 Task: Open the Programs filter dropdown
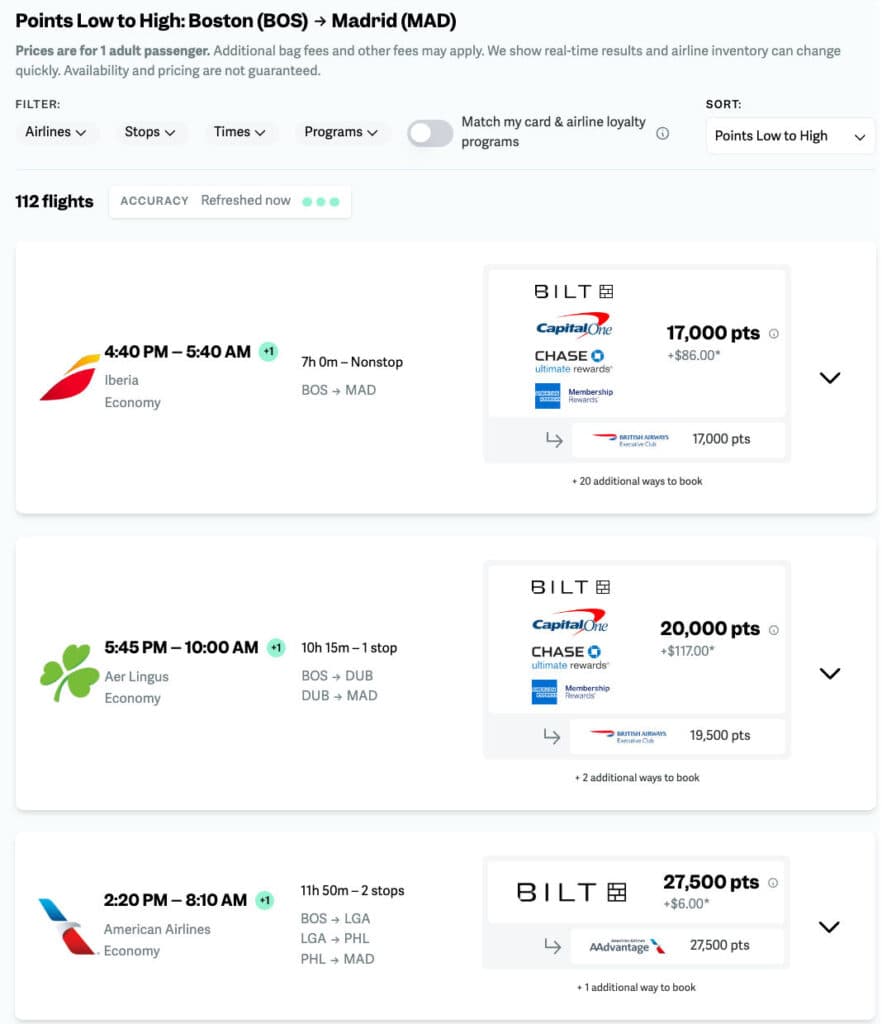pos(341,132)
